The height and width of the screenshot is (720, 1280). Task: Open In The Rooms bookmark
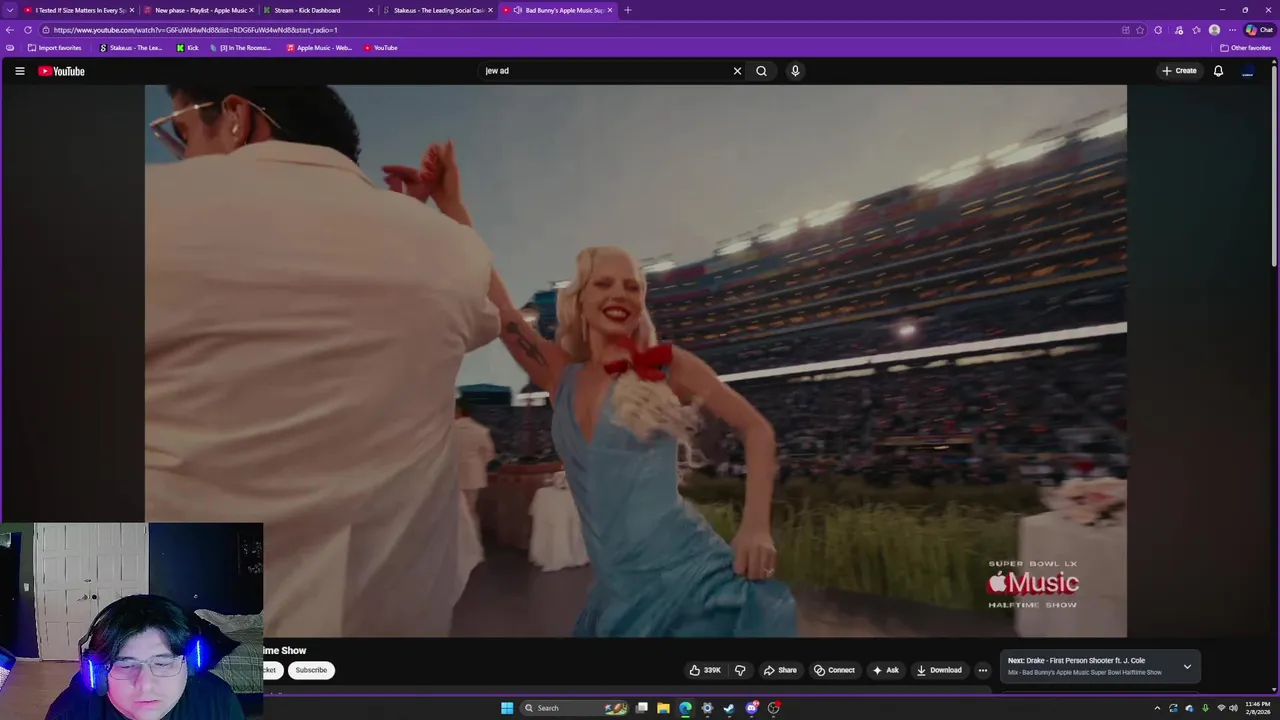(240, 48)
